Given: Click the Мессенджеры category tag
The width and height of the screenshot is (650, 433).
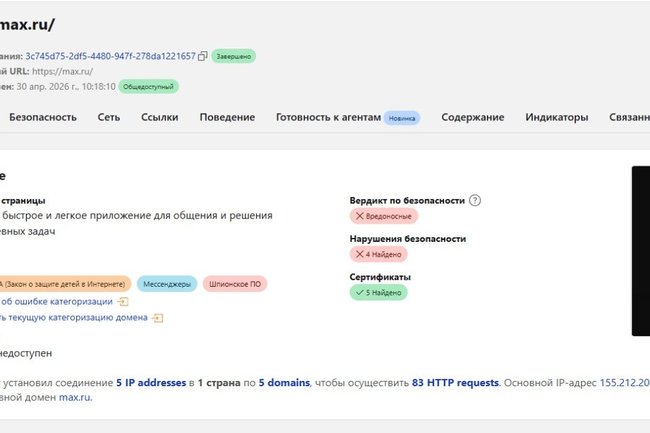Looking at the screenshot, I should (x=166, y=284).
